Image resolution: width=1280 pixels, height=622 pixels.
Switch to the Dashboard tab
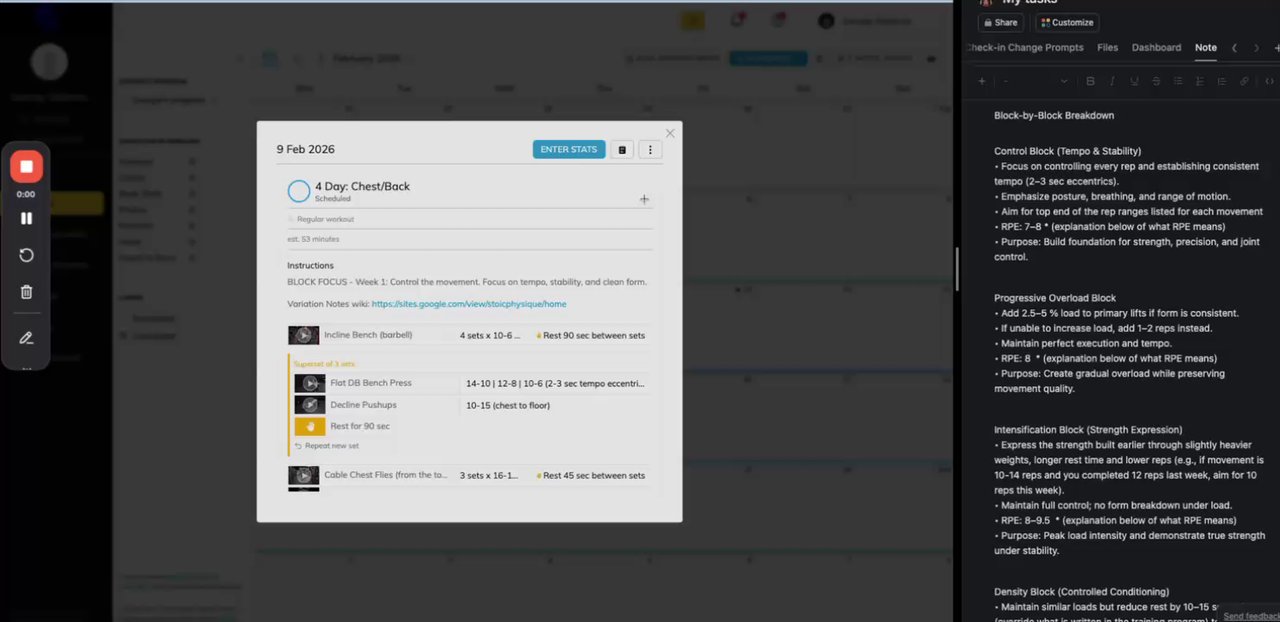click(x=1156, y=48)
